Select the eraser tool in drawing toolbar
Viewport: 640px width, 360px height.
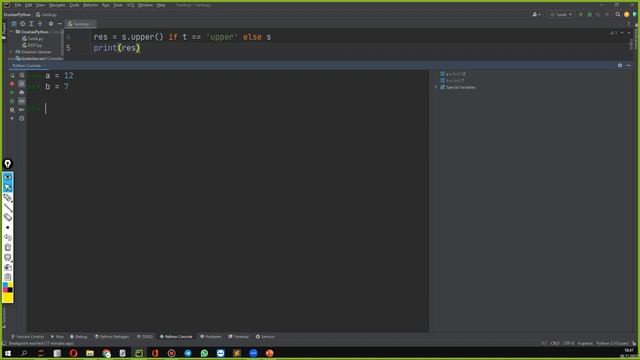pos(8,217)
